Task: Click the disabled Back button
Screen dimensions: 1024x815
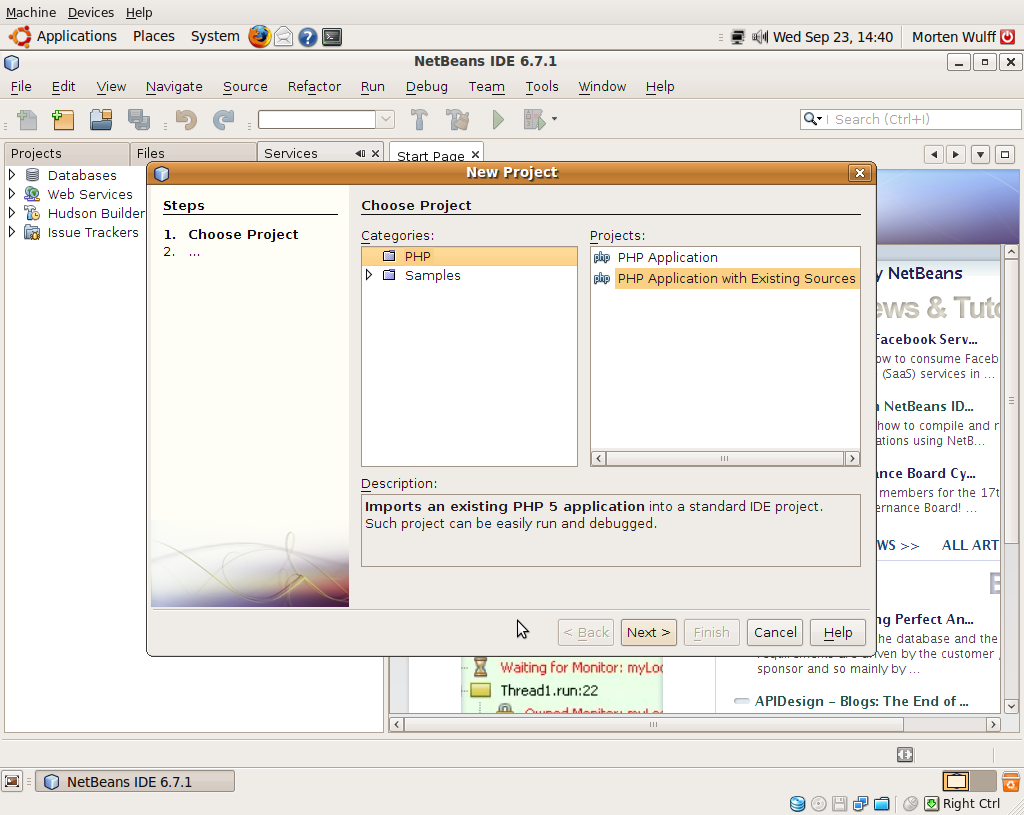Action: click(586, 632)
